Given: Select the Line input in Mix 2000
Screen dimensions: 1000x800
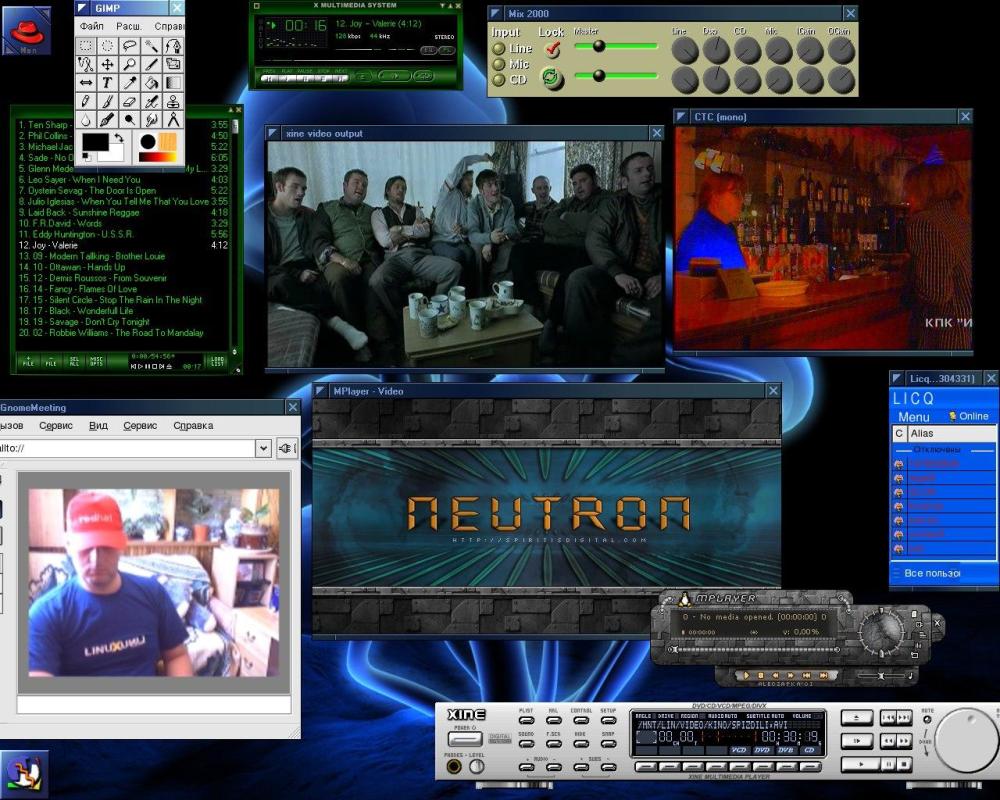Looking at the screenshot, I should click(499, 48).
